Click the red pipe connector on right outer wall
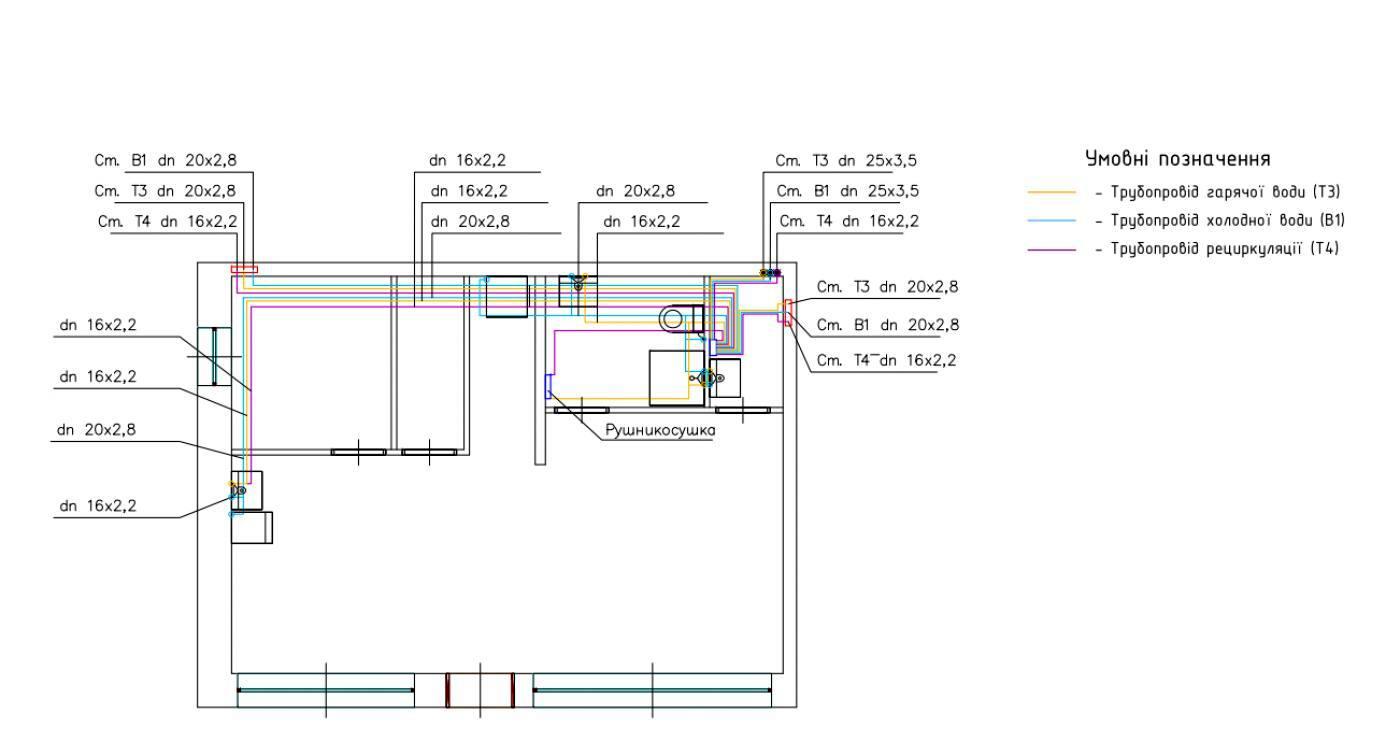Screen dimensions: 1400x742 (789, 312)
